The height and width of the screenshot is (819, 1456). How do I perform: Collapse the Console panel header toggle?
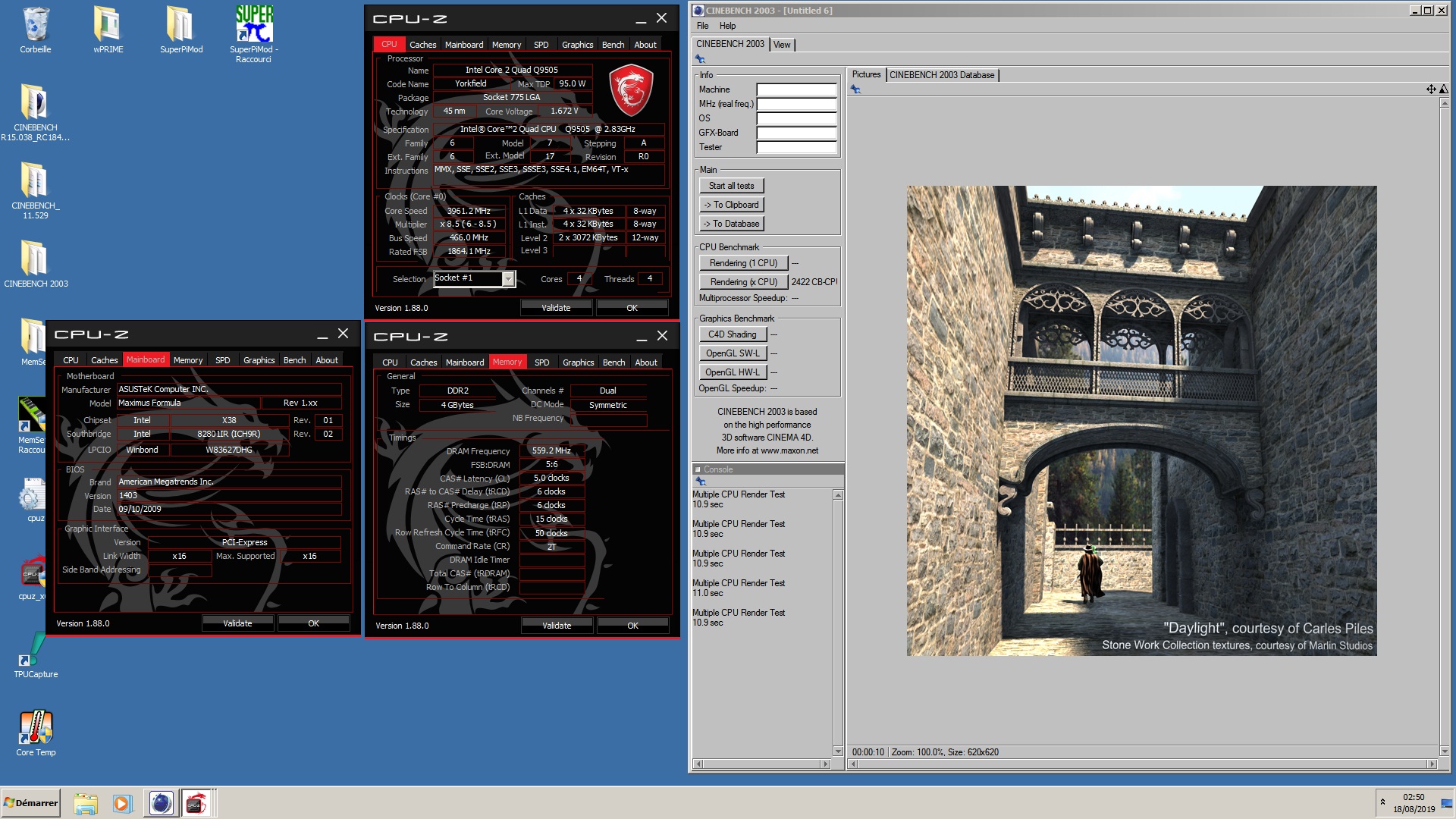point(698,469)
